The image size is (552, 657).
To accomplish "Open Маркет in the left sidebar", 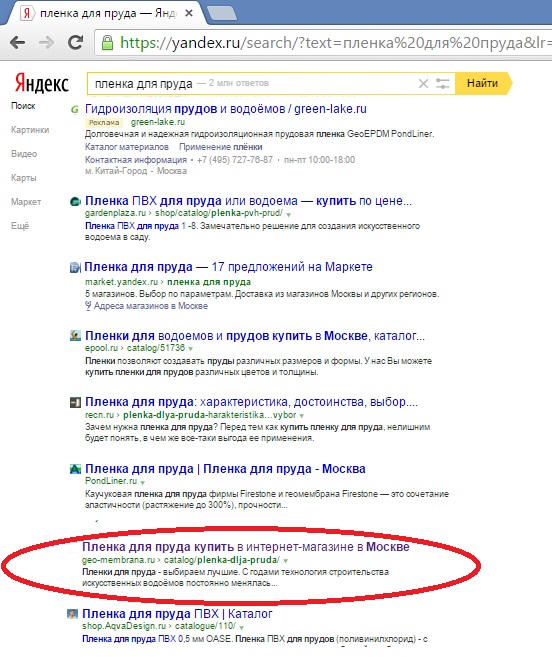I will 26,202.
